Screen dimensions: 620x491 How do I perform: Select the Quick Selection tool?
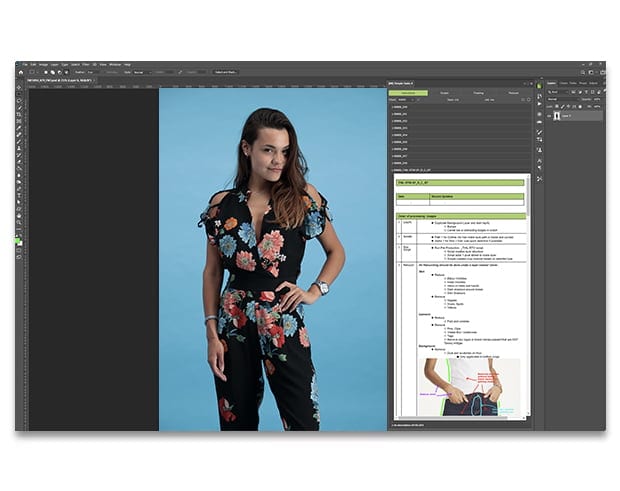(19, 108)
